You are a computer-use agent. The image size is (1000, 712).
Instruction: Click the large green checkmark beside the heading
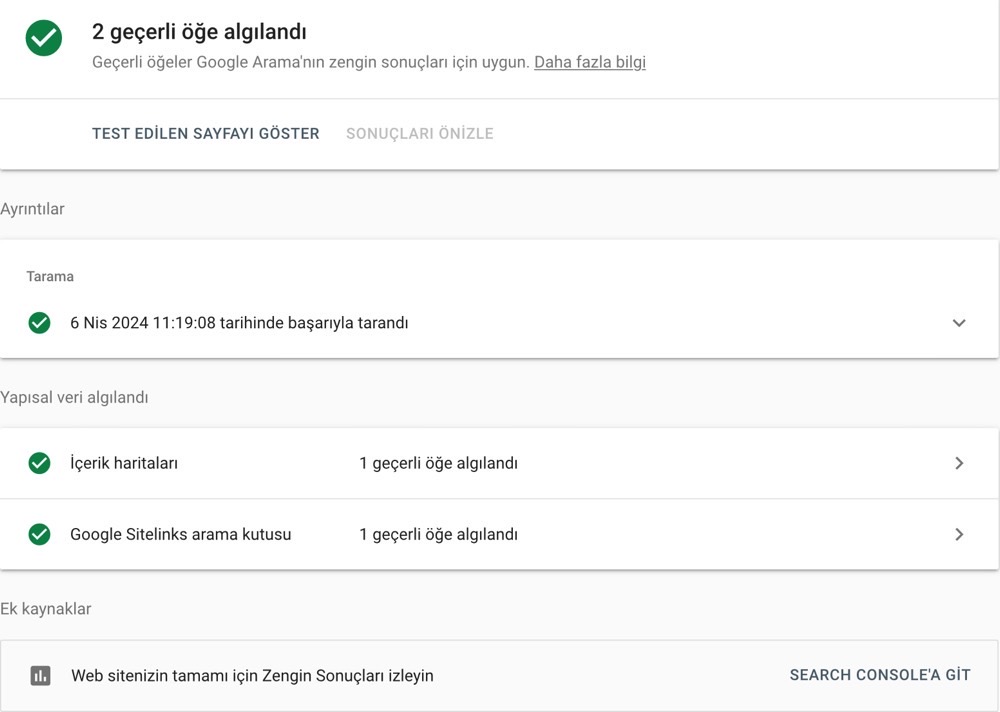[43, 38]
